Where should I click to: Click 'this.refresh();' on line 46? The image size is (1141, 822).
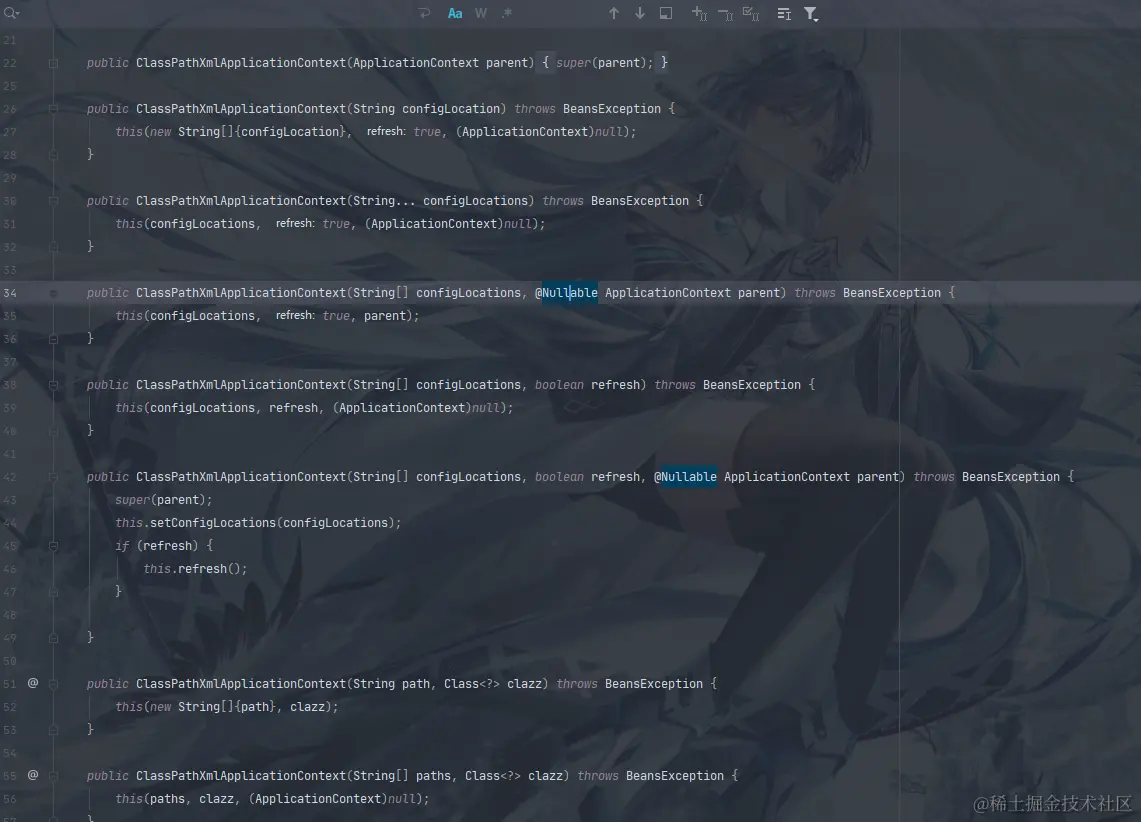(195, 569)
